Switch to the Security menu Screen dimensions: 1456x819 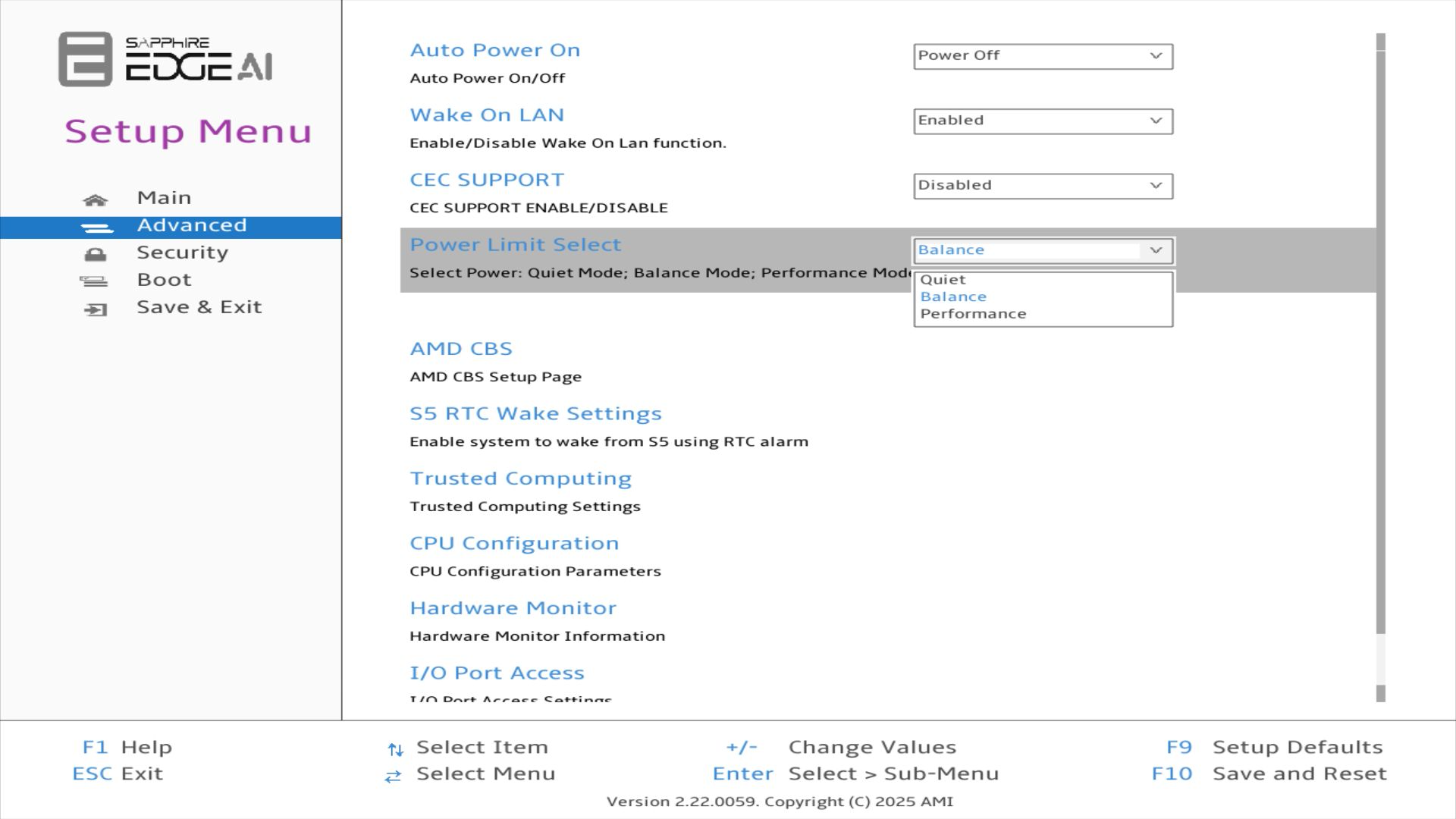point(182,253)
